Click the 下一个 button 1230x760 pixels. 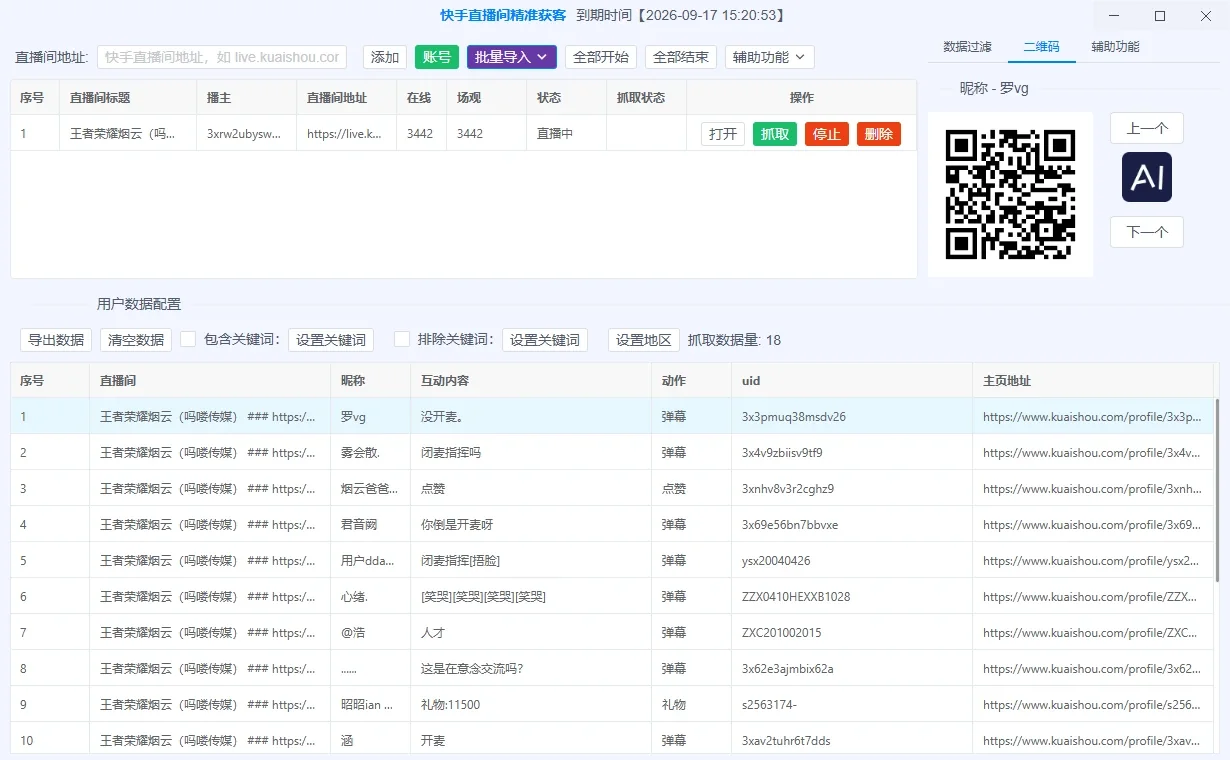coord(1147,232)
